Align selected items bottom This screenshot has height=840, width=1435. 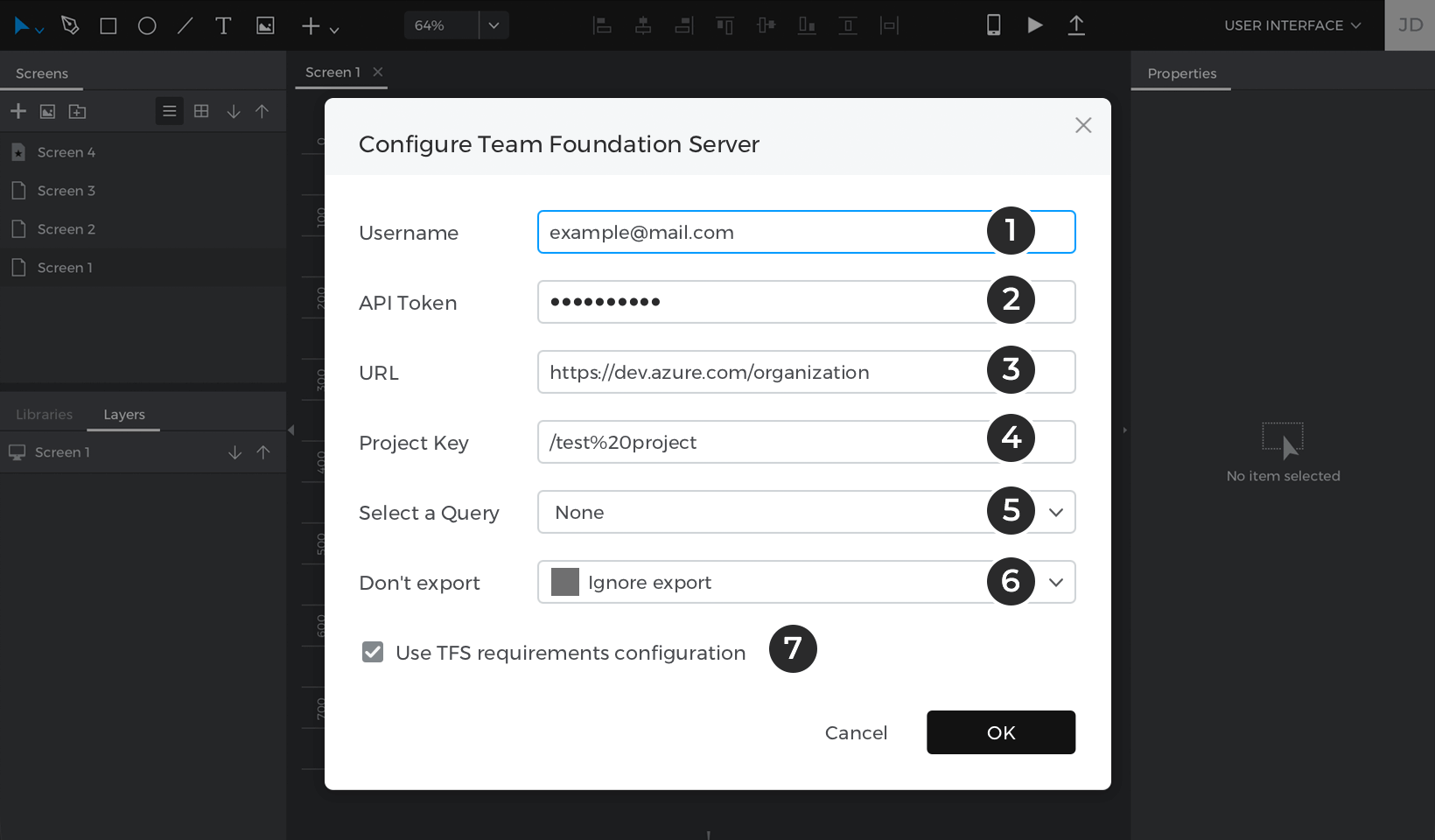coord(807,25)
